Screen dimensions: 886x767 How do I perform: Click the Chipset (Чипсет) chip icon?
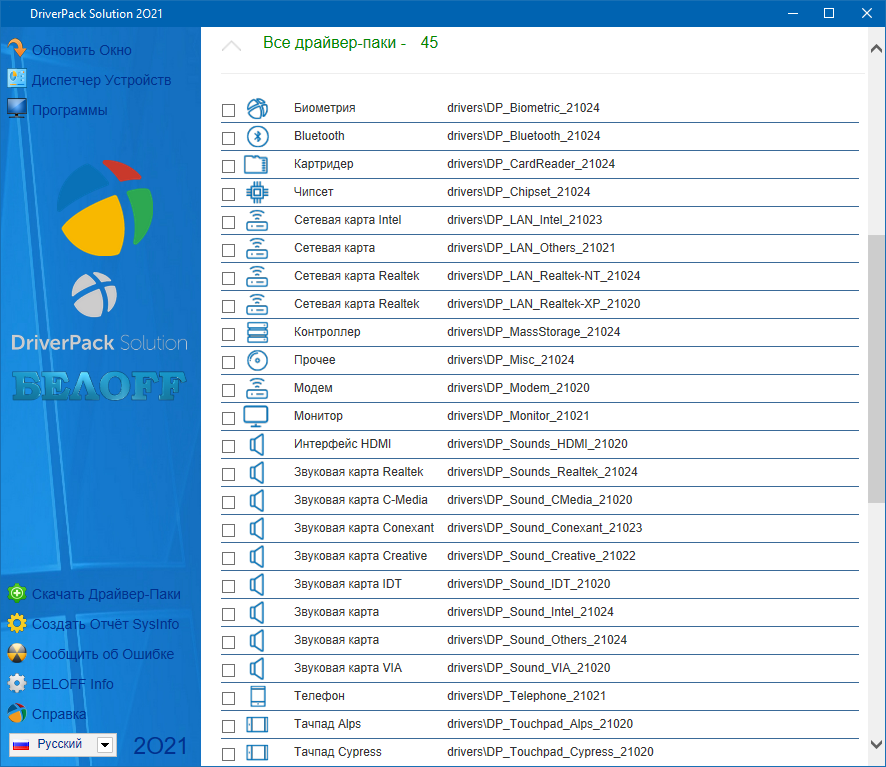(x=257, y=192)
